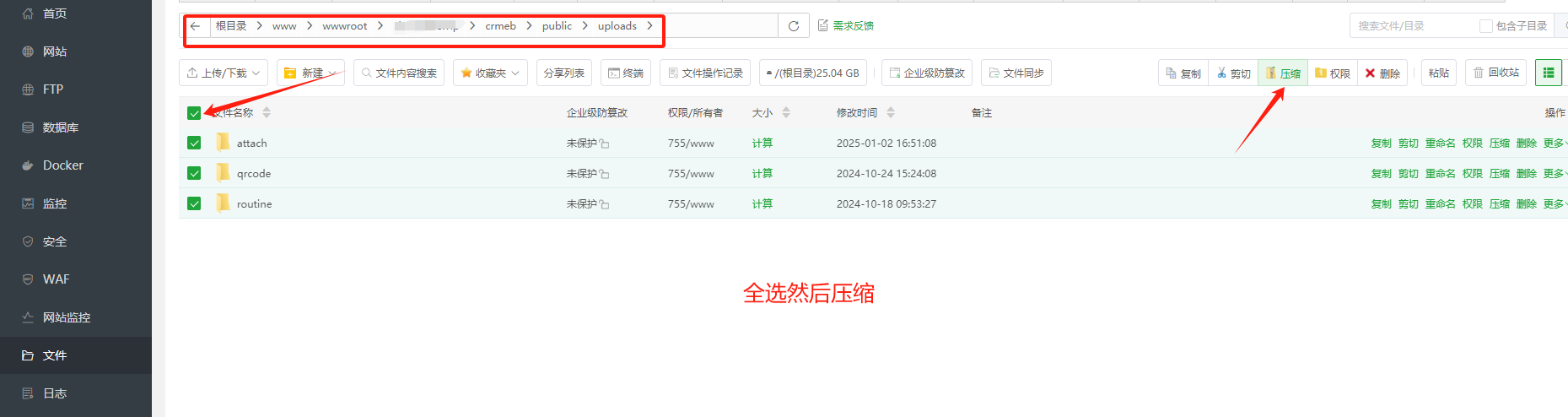
Task: Uncheck the attach folder checkbox
Action: [194, 144]
